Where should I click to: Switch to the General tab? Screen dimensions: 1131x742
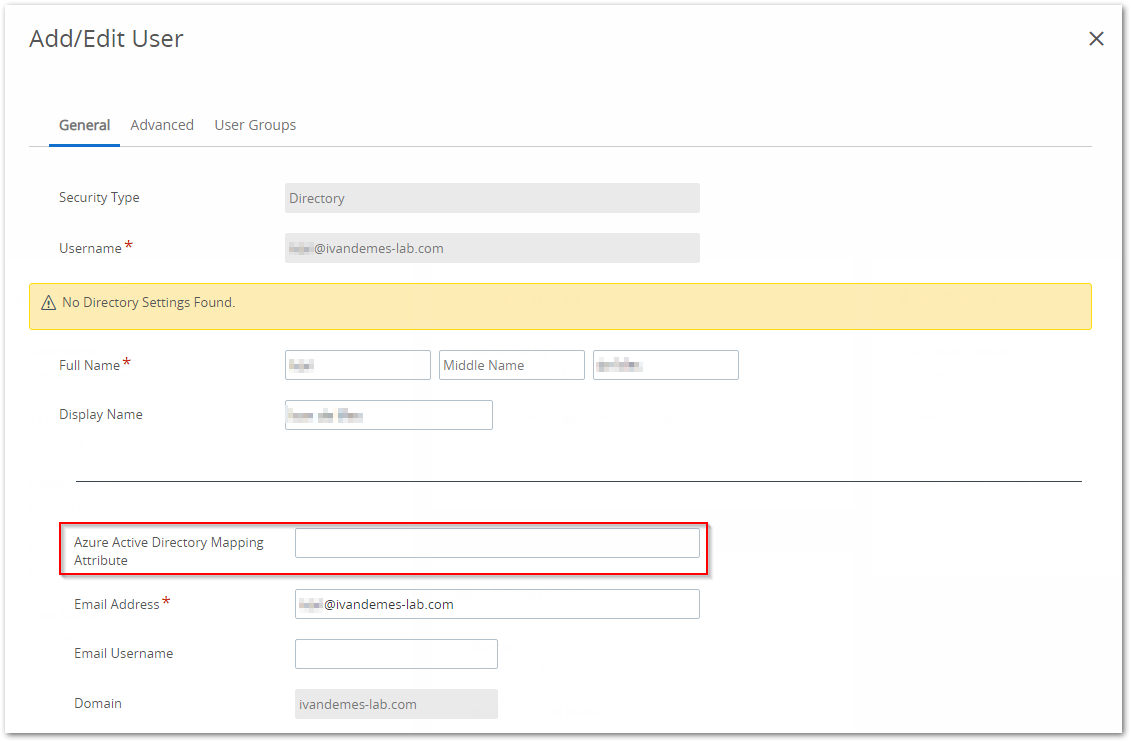pyautogui.click(x=84, y=125)
